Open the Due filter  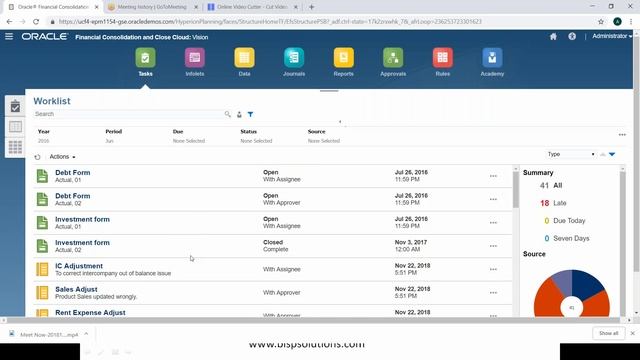click(189, 136)
